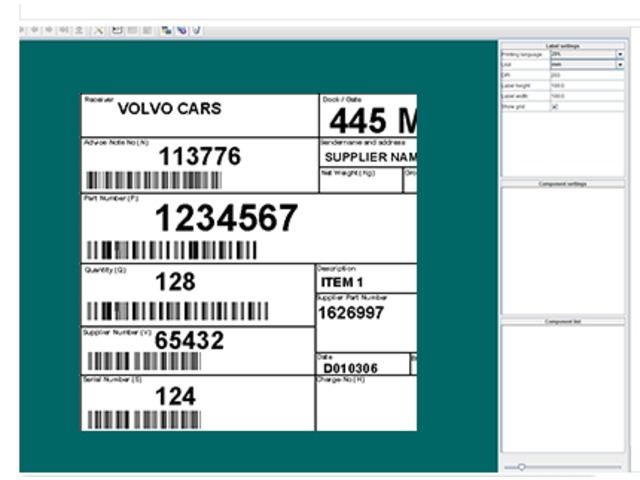Click the Component list panel header
The width and height of the screenshot is (640, 480).
point(563,321)
